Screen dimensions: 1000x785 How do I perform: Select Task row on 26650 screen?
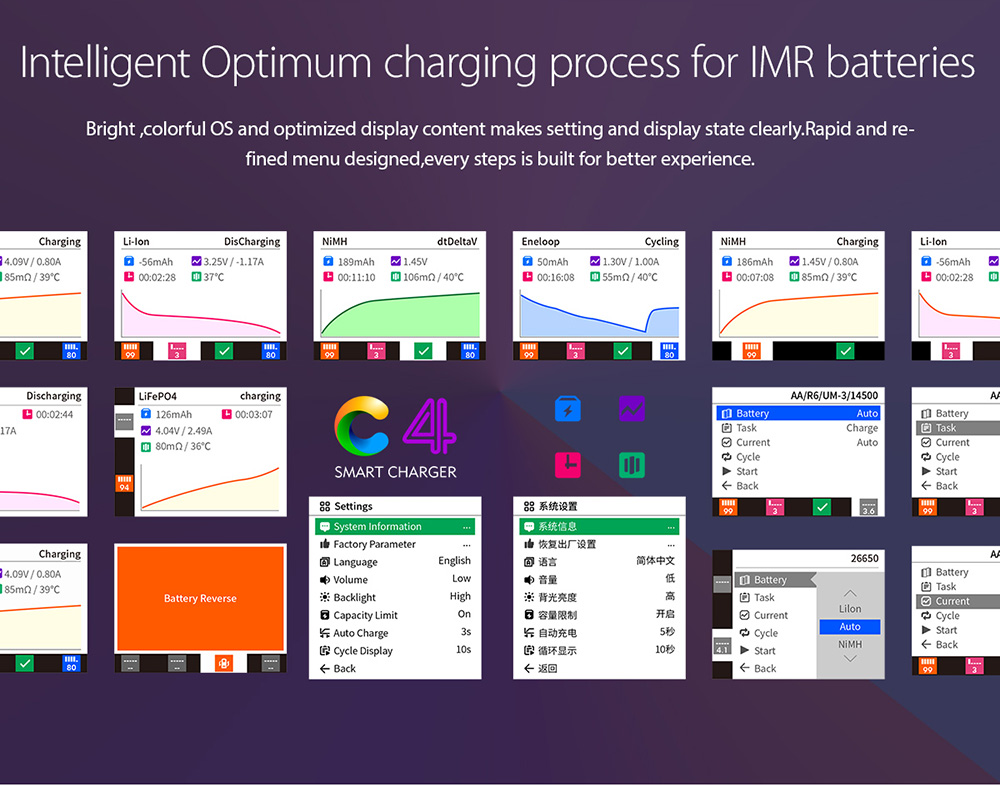coord(775,598)
